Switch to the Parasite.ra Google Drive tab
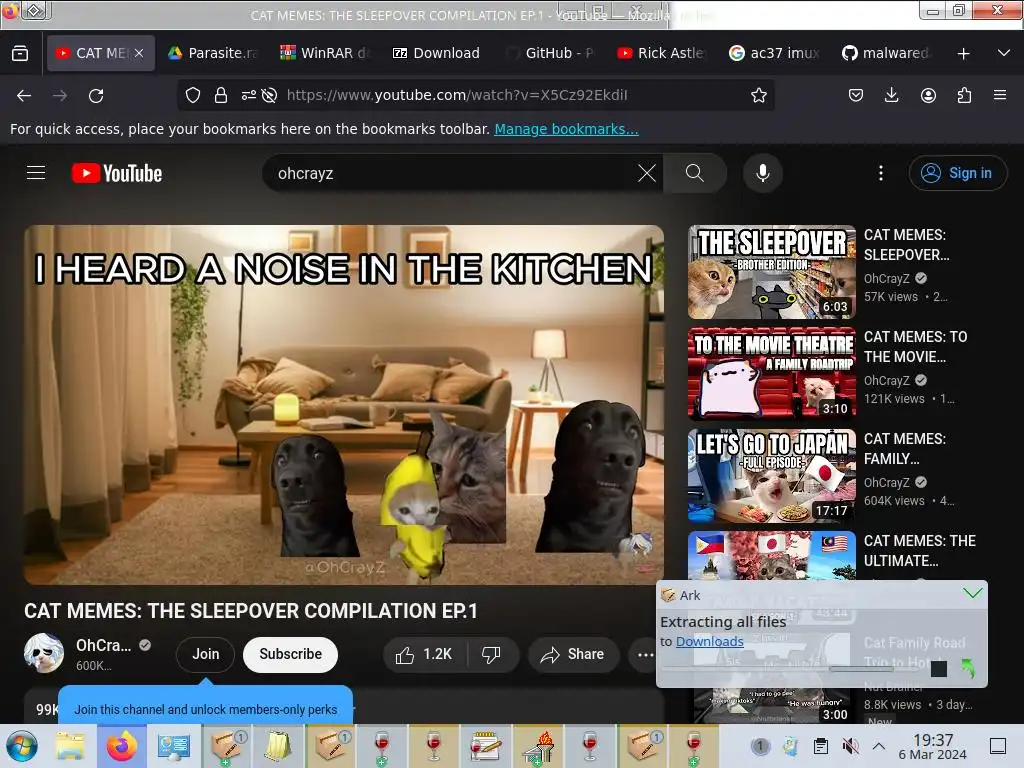The image size is (1024, 768). point(212,53)
